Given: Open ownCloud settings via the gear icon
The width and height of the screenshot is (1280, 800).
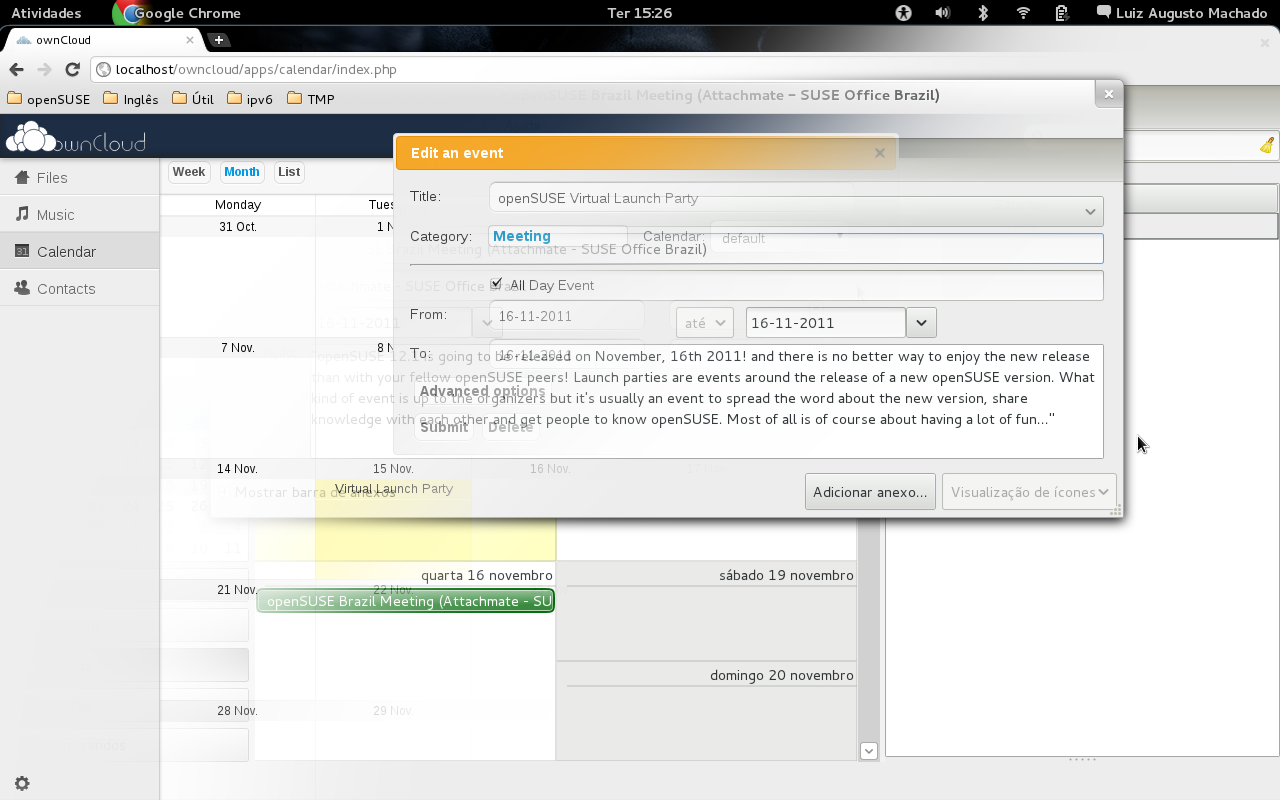Looking at the screenshot, I should coord(21,783).
